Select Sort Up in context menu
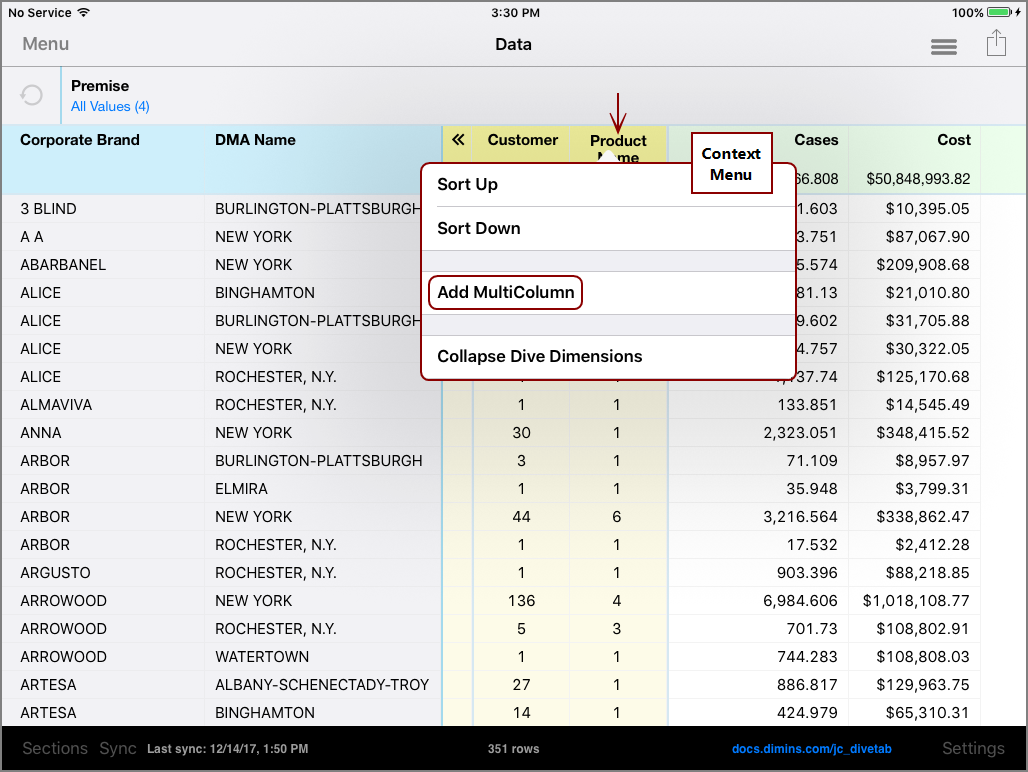The image size is (1028, 772). 467,185
